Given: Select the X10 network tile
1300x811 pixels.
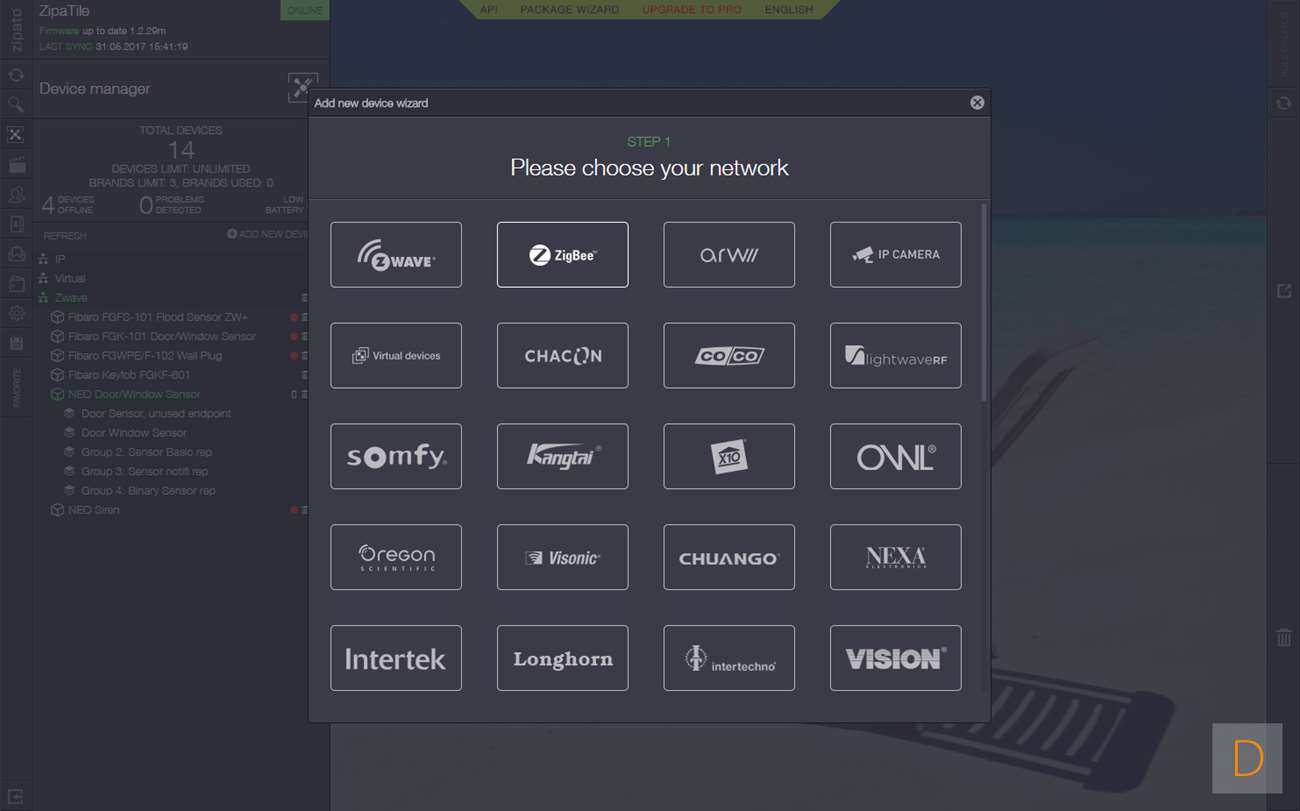Looking at the screenshot, I should 729,457.
